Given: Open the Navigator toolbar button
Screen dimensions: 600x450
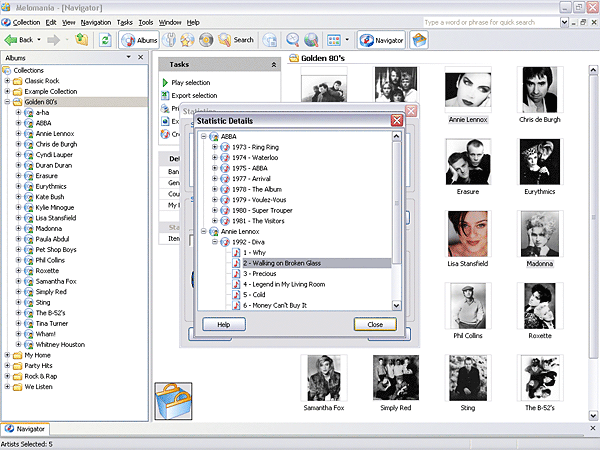Looking at the screenshot, I should [x=382, y=40].
